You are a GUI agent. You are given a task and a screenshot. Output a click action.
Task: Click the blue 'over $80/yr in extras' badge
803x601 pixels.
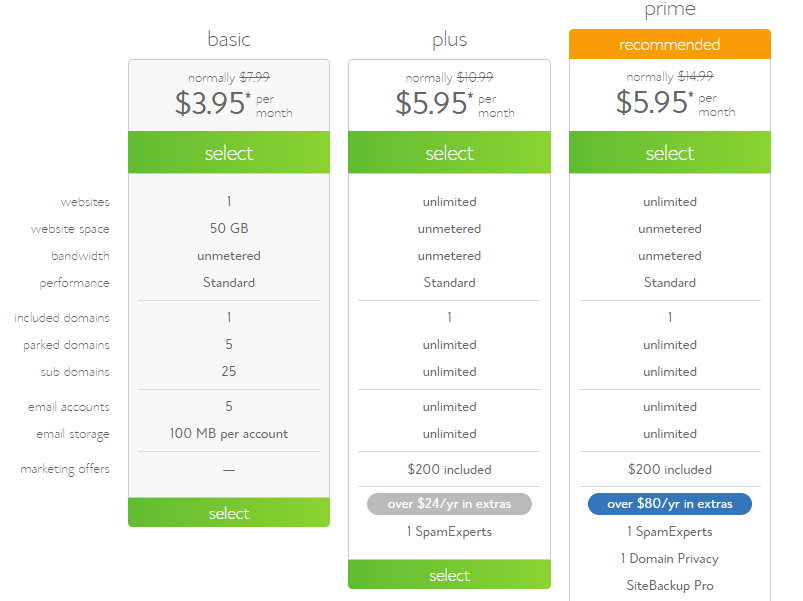click(670, 504)
